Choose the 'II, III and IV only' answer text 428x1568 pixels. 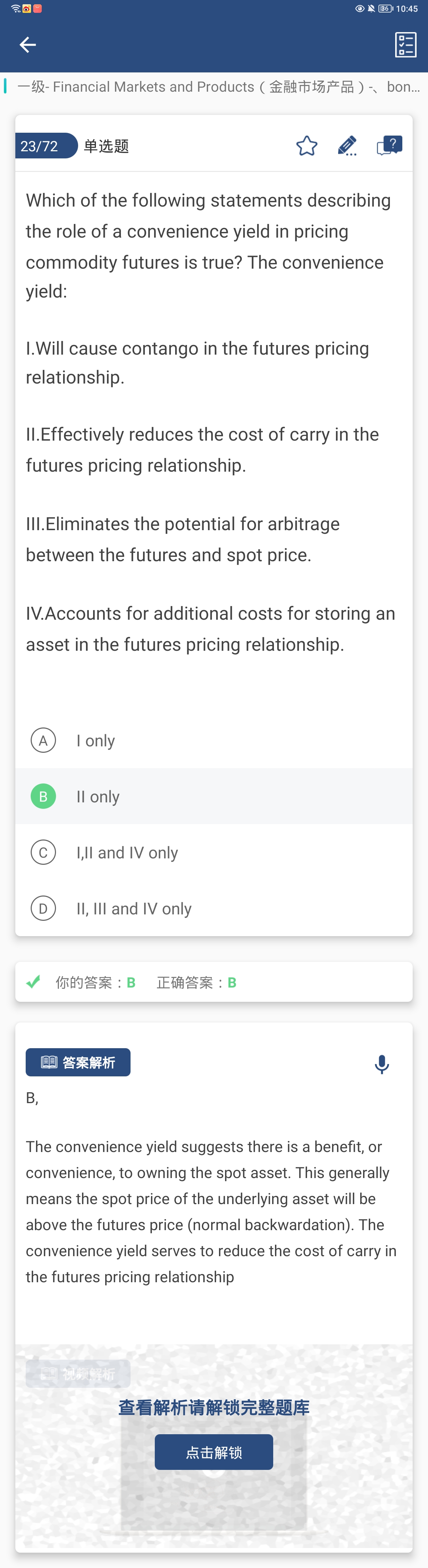tap(134, 908)
